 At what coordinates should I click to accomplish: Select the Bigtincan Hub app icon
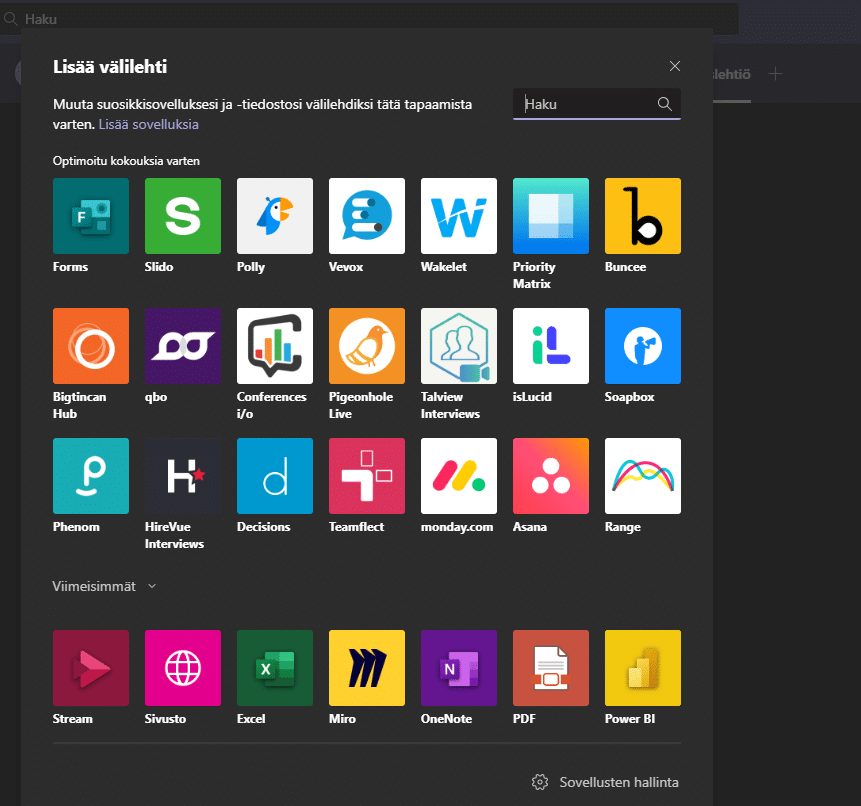point(91,346)
